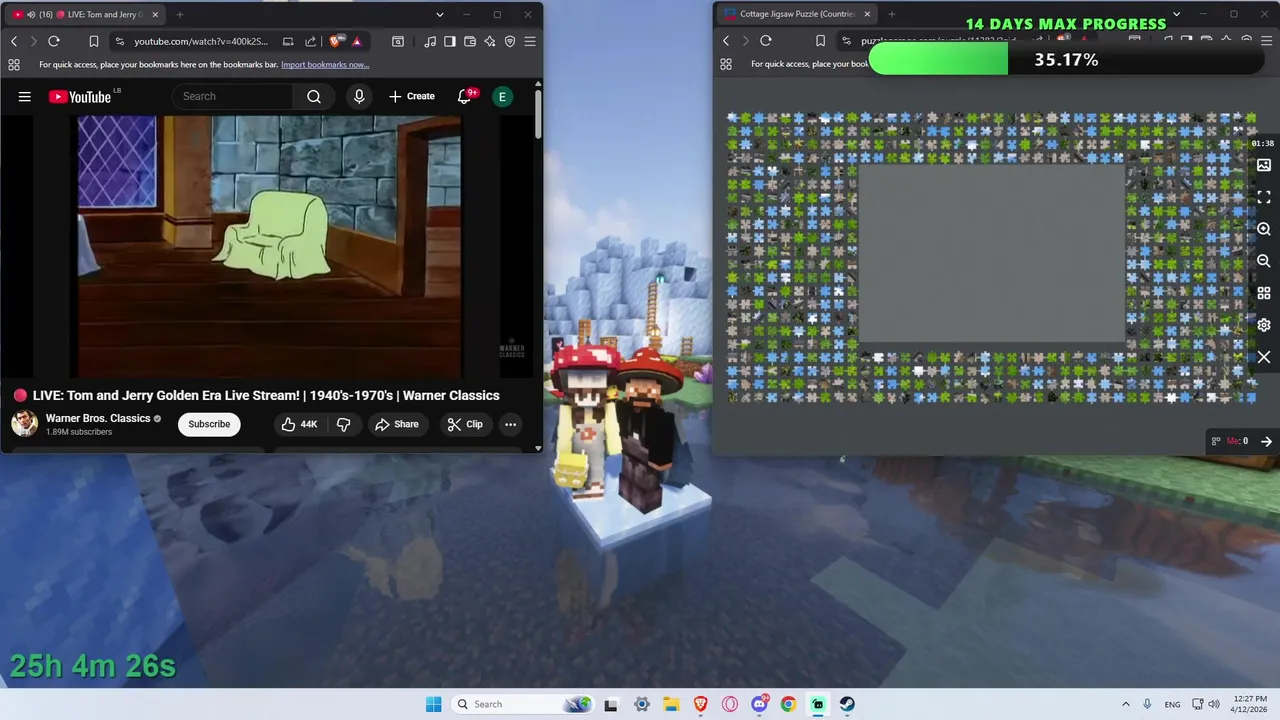Image resolution: width=1280 pixels, height=720 pixels.
Task: Subscribe to Warner Bros. Classics
Action: [x=209, y=424]
